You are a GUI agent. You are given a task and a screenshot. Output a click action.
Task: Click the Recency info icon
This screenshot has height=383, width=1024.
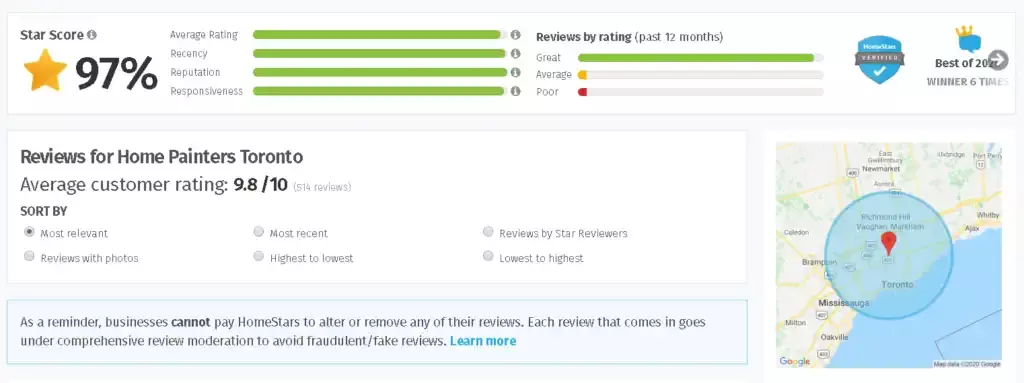coord(515,54)
